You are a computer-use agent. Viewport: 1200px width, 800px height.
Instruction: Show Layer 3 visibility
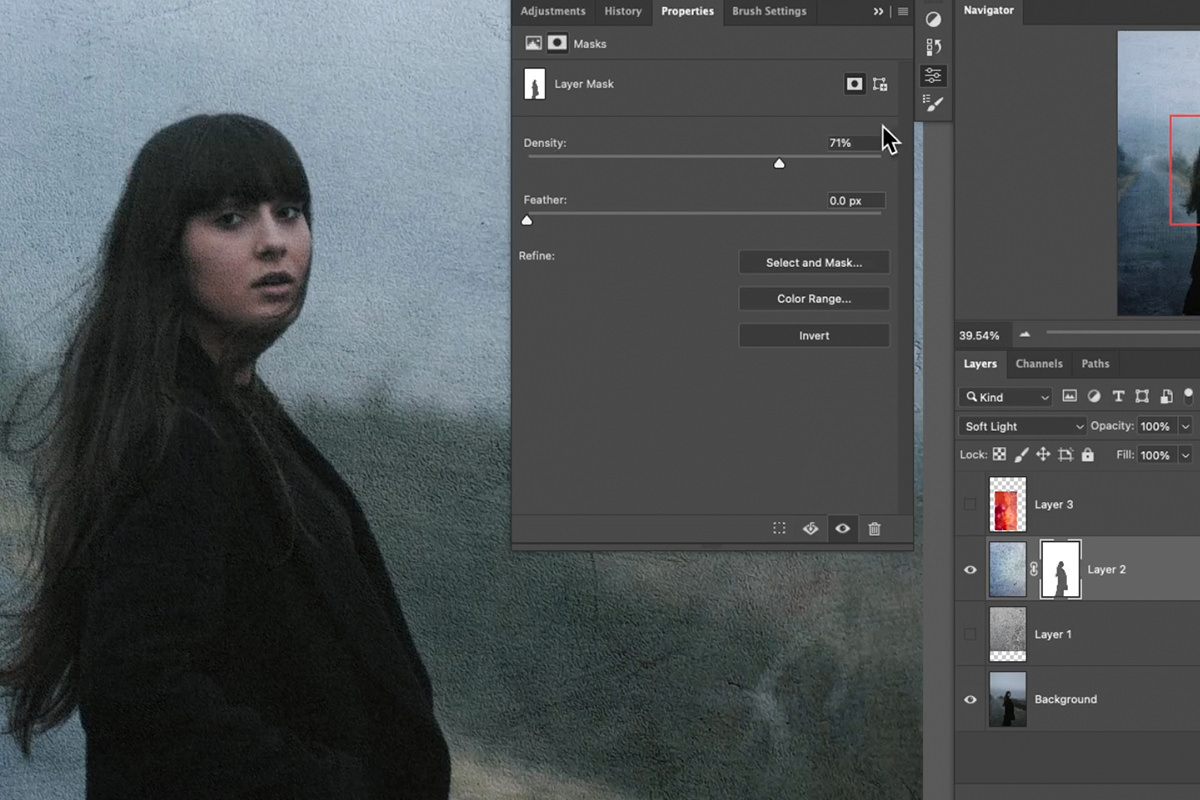point(970,504)
